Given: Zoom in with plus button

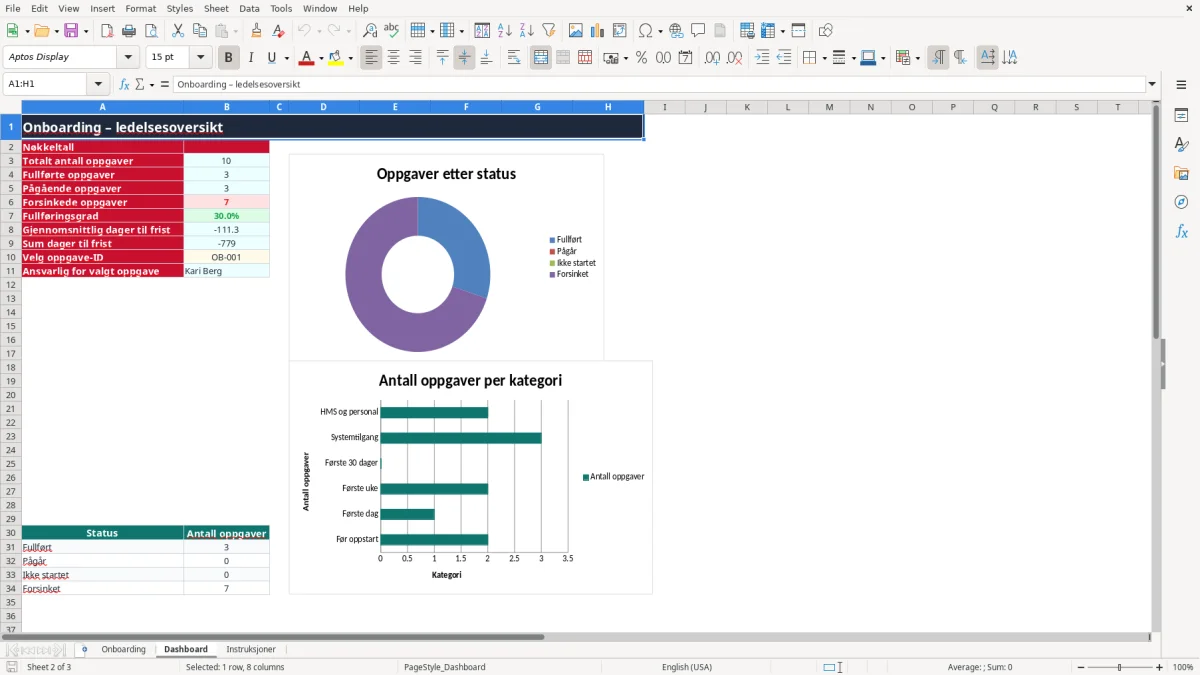Looking at the screenshot, I should 1160,667.
